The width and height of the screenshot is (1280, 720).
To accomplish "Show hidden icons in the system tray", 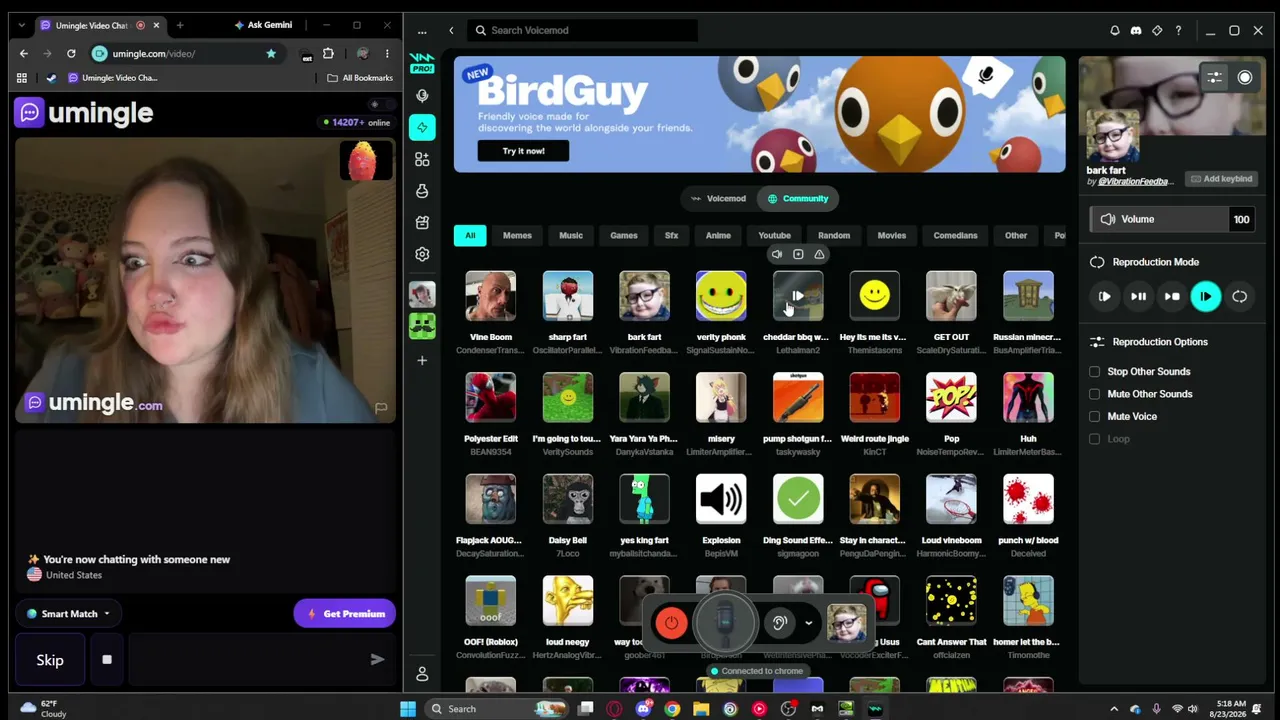I will pos(1114,709).
